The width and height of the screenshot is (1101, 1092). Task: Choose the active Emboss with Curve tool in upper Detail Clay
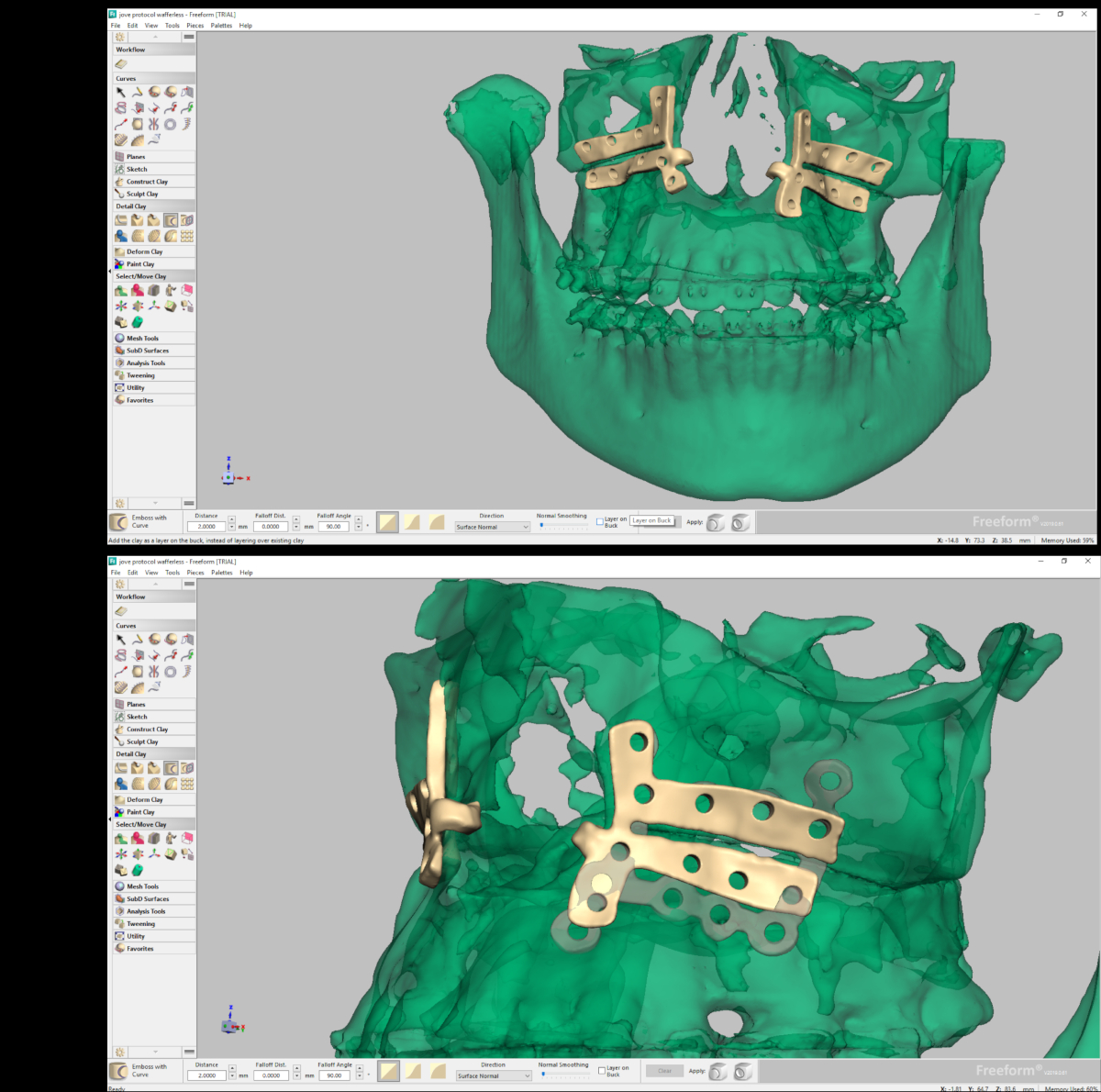(171, 220)
